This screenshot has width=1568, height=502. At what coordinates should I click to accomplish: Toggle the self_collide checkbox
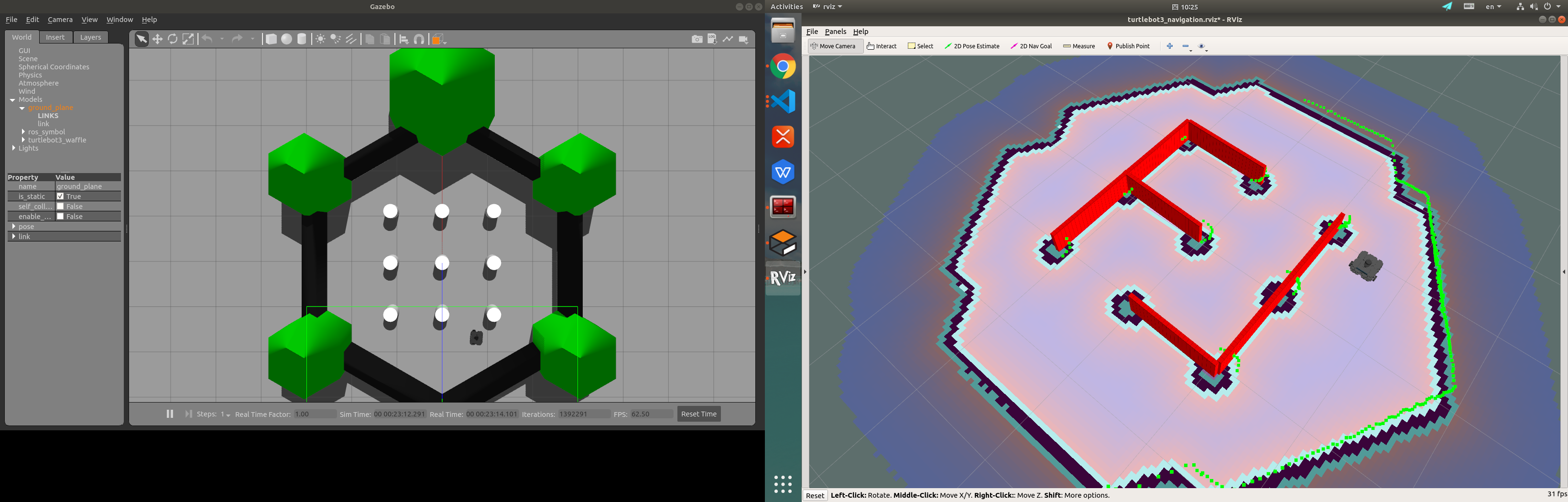click(x=60, y=206)
